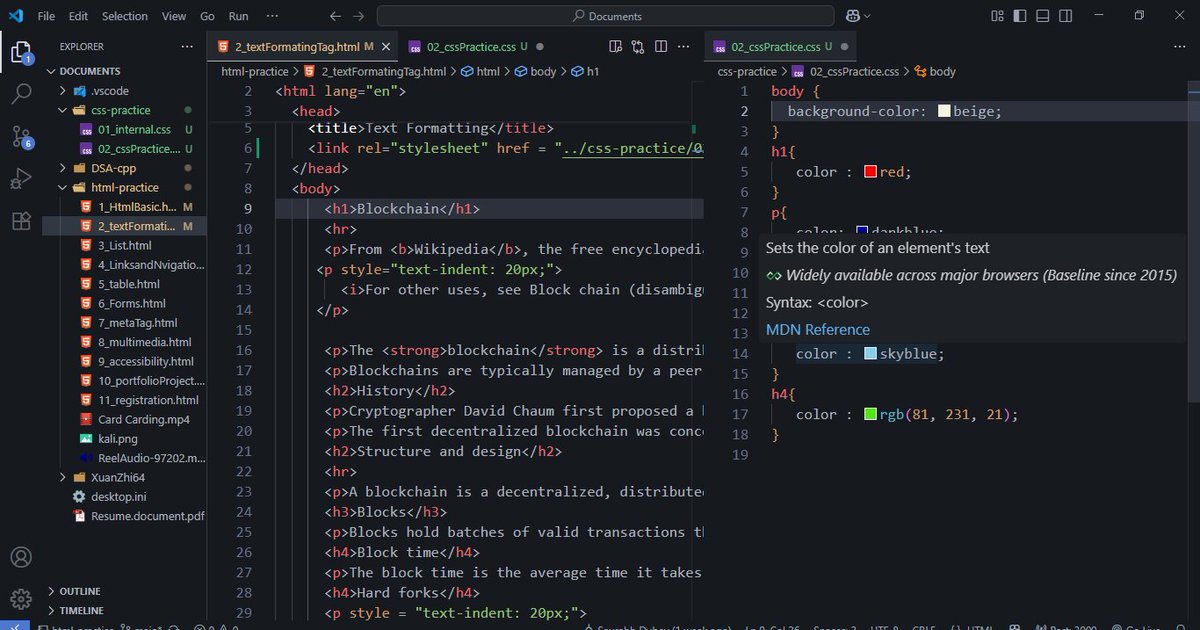
Task: Collapse the DOCUMENTS root folder
Action: 51,71
